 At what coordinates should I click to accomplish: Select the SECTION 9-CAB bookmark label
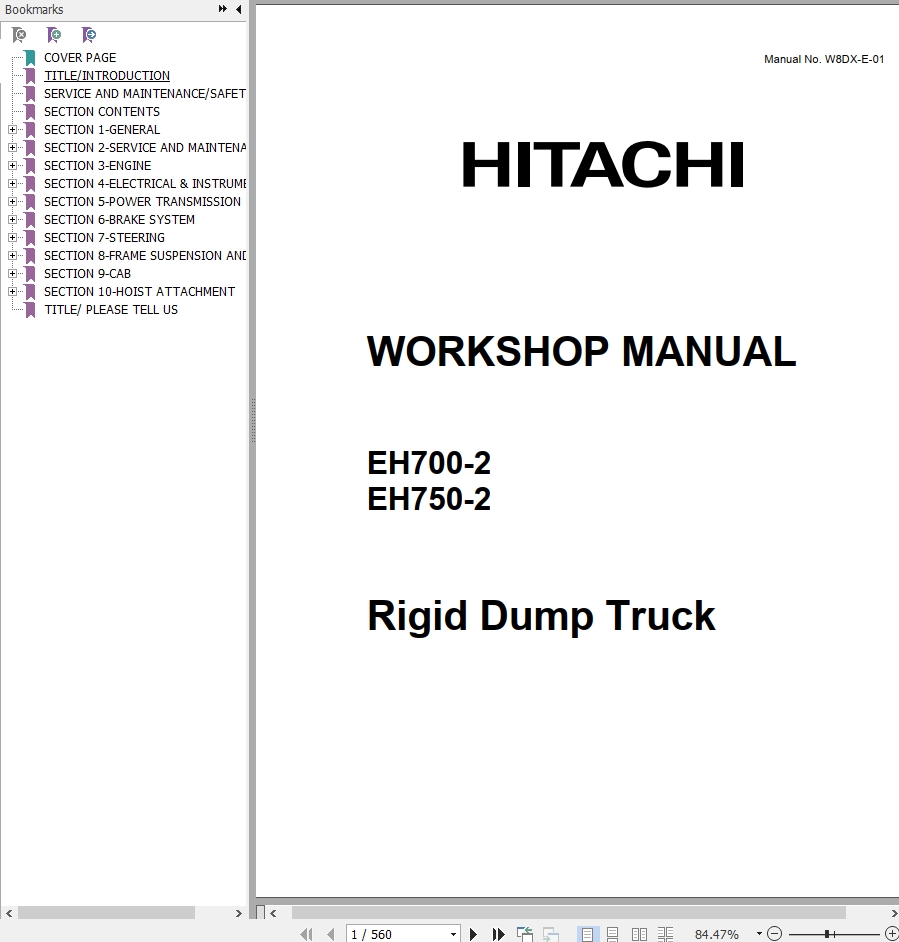tap(87, 274)
